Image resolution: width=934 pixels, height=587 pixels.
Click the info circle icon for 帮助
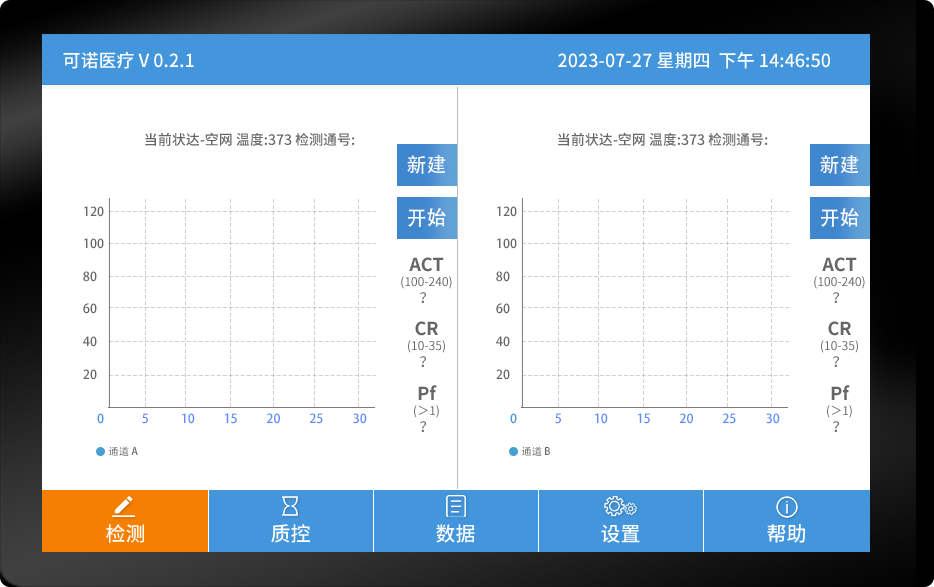786,506
